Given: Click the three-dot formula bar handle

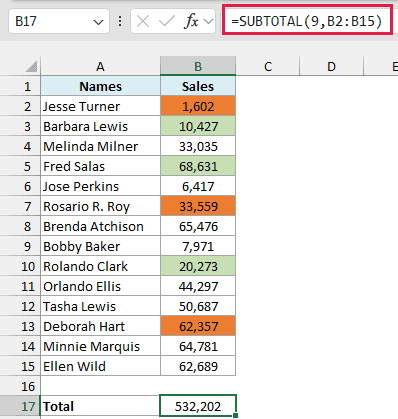Looking at the screenshot, I should [120, 22].
